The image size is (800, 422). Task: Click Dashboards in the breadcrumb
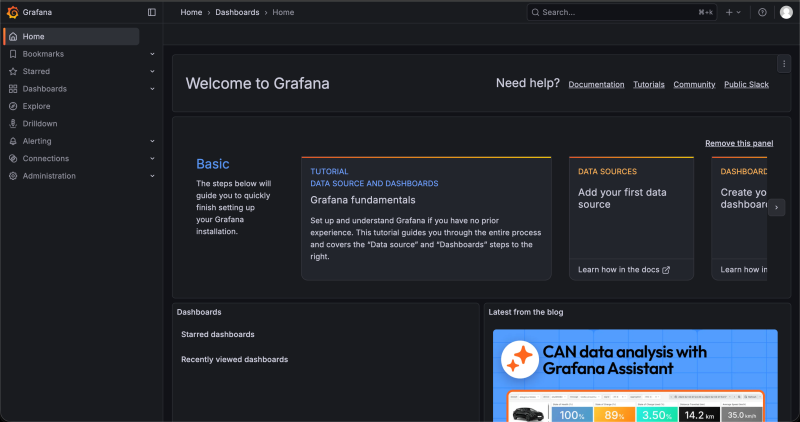pos(238,12)
